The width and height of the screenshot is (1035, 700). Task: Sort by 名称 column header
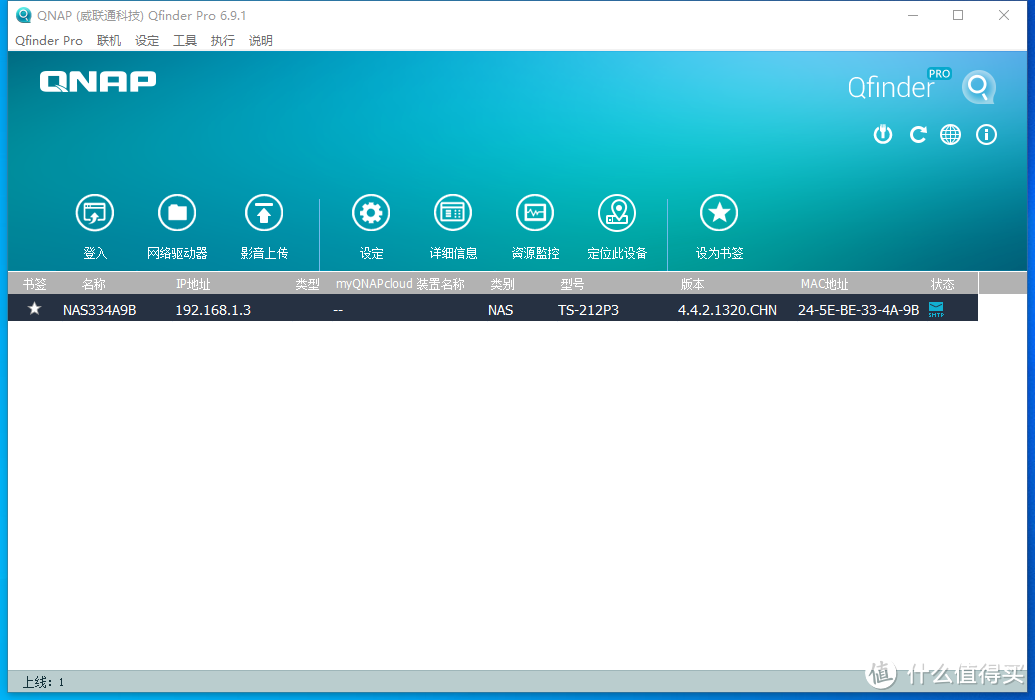pyautogui.click(x=94, y=284)
